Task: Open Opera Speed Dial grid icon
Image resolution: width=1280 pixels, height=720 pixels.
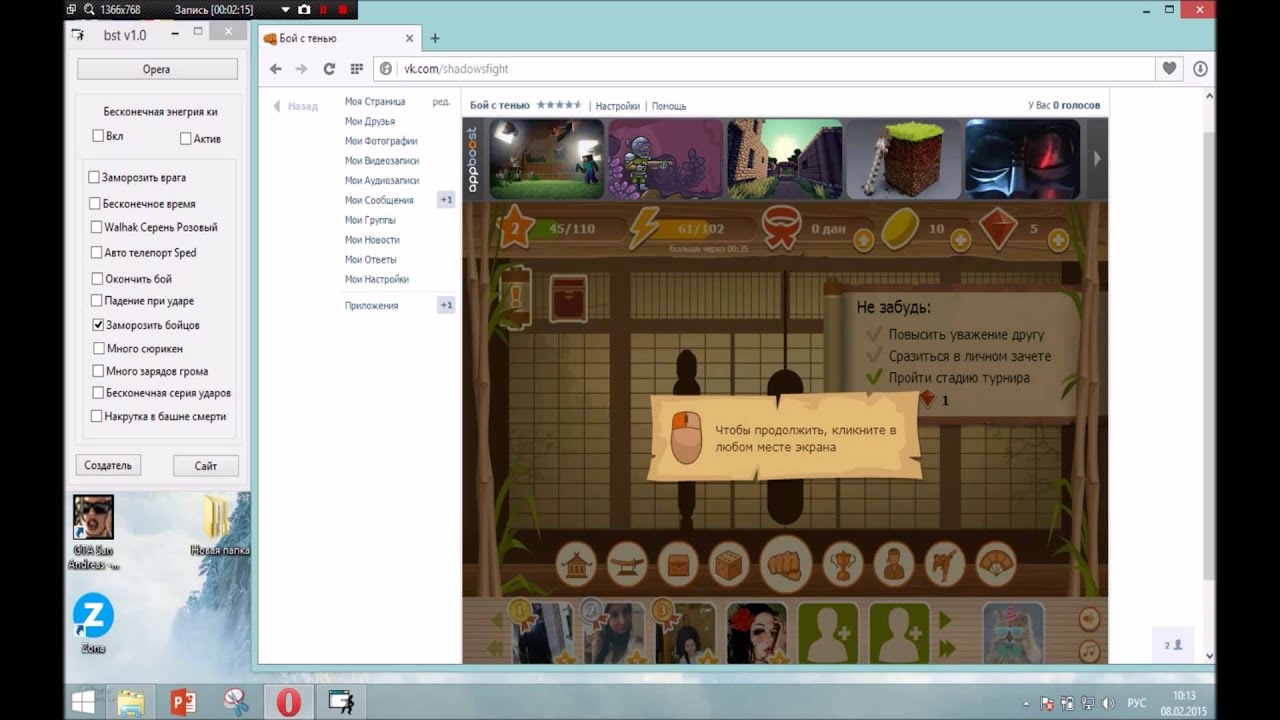Action: click(x=357, y=69)
